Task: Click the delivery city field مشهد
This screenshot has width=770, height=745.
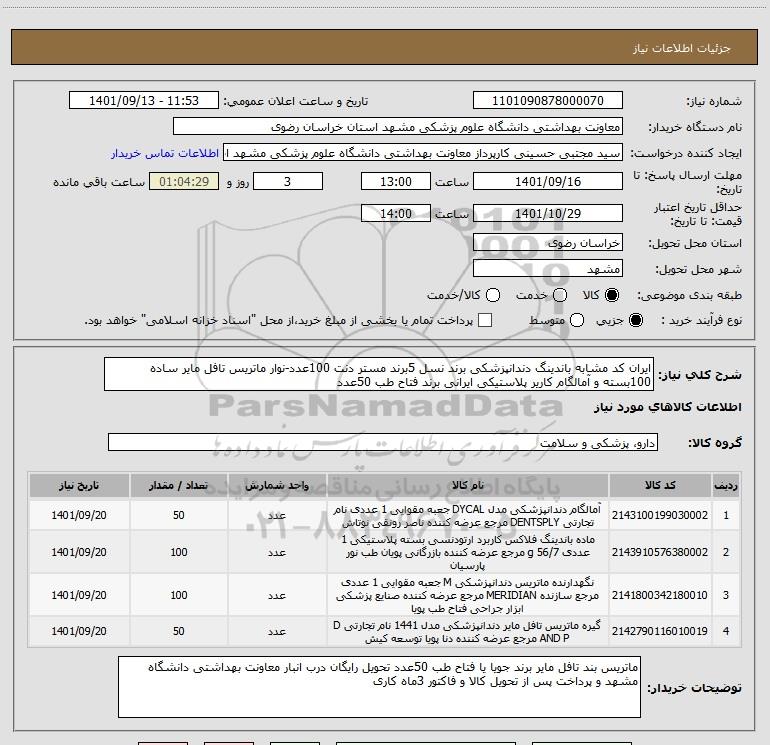Action: (x=548, y=269)
